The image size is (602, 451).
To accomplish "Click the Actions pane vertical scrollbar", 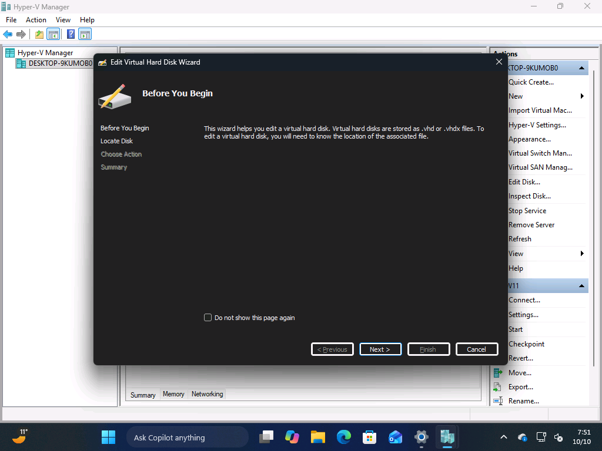I will [x=593, y=219].
